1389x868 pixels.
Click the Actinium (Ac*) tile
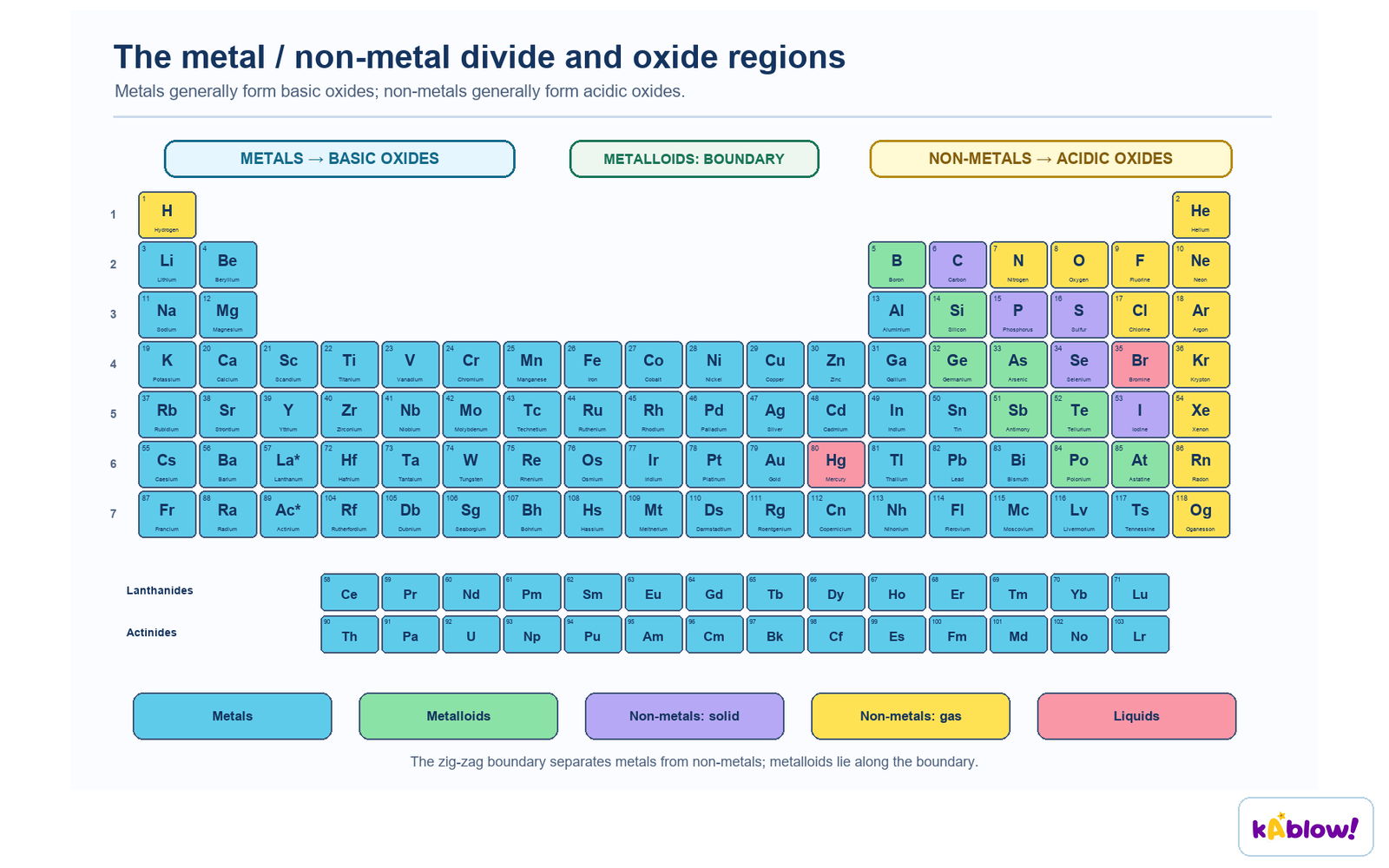pos(289,515)
